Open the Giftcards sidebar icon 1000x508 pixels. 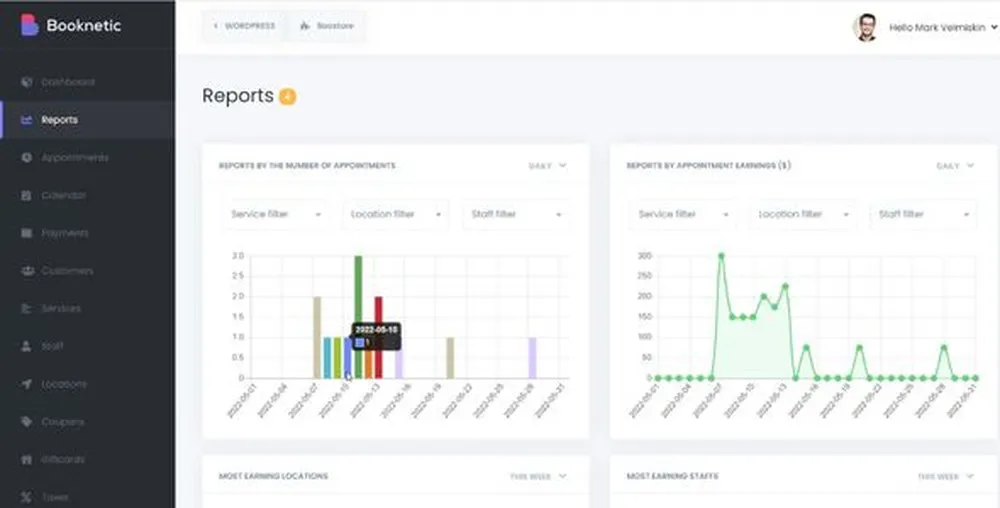point(27,460)
